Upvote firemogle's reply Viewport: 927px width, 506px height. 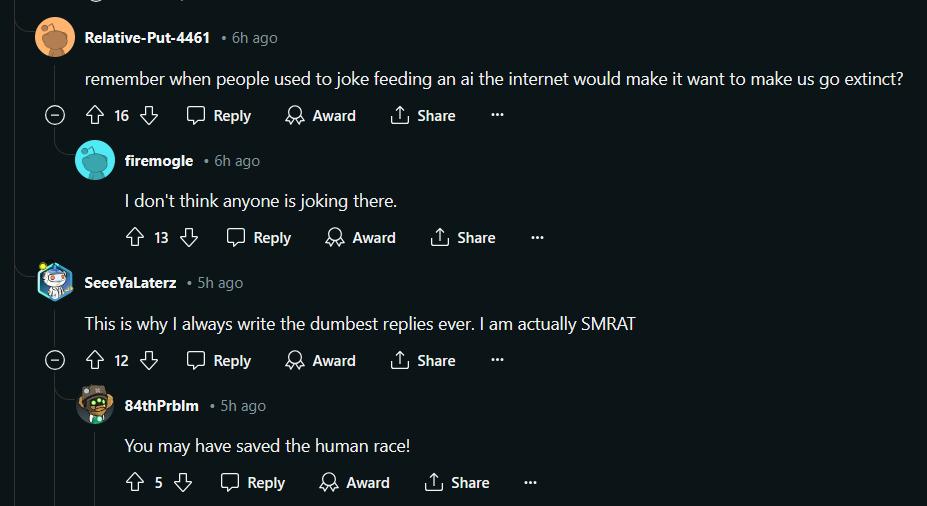[135, 238]
